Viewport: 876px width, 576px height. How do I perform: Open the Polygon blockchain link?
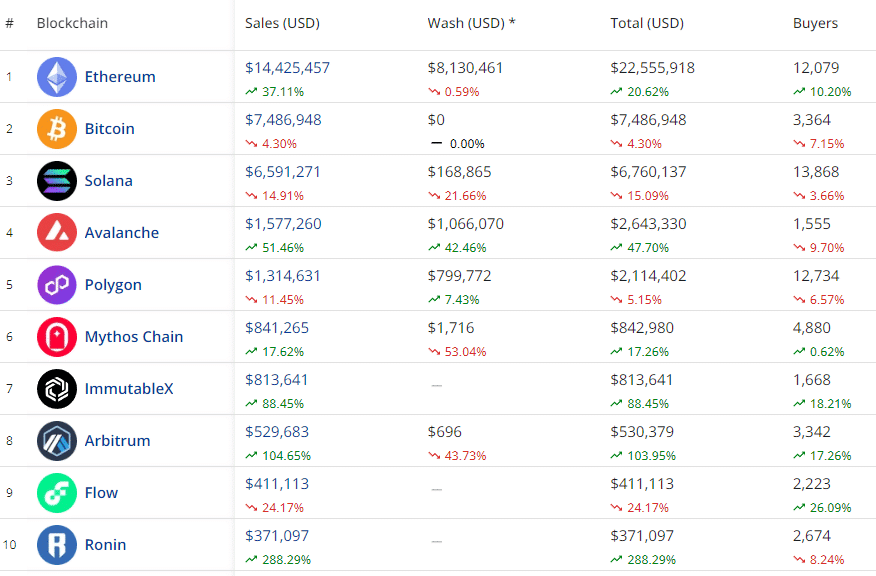[x=113, y=284]
